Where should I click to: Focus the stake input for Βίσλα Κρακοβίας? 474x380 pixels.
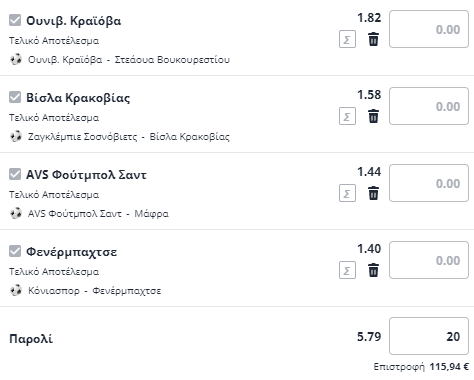(429, 106)
